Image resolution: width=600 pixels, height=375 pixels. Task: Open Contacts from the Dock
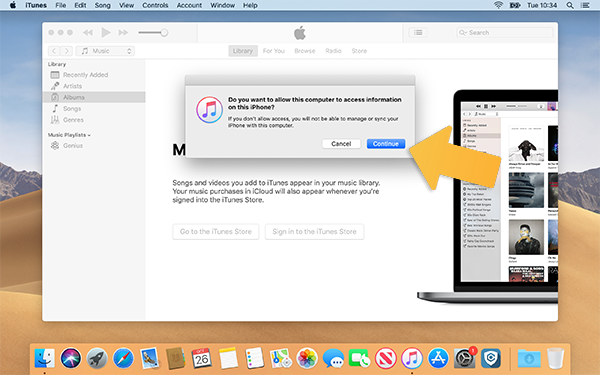point(176,359)
